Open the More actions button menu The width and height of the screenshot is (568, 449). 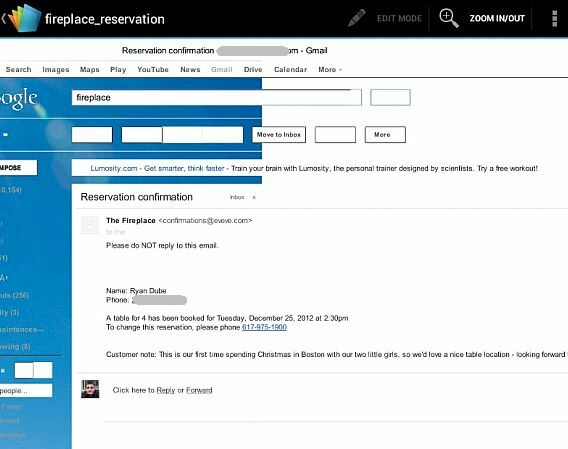[x=385, y=134]
